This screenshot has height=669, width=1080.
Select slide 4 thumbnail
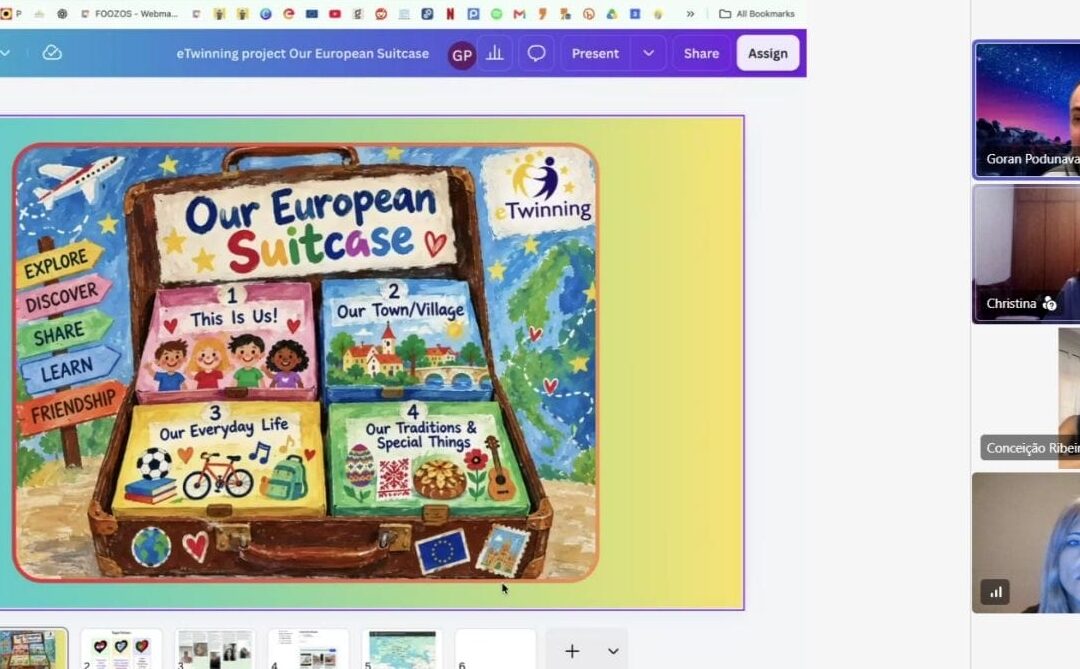pos(309,649)
